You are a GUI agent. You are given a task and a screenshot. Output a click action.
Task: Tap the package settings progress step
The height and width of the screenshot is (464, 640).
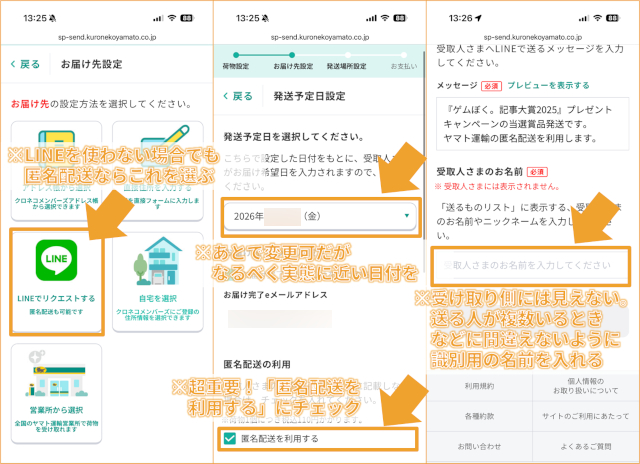pyautogui.click(x=238, y=67)
